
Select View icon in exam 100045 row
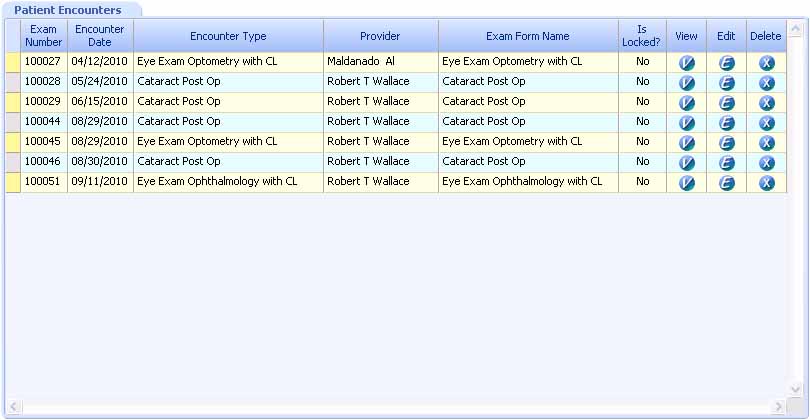(687, 143)
